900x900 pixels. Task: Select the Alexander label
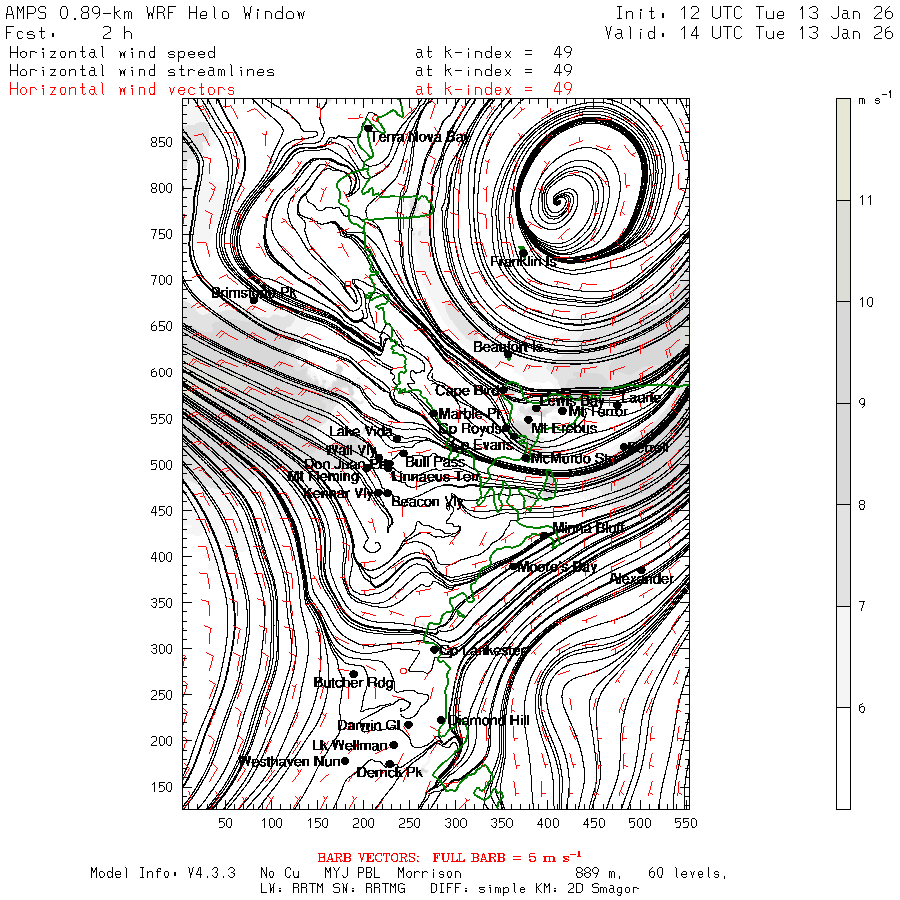coord(642,579)
